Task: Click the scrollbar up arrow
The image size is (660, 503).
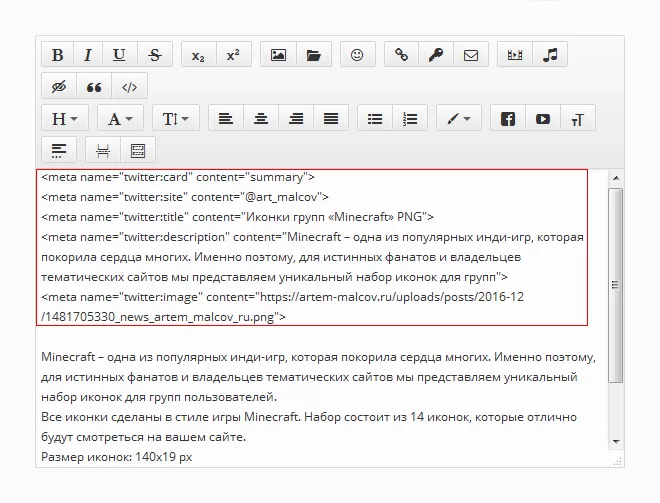Action: pyautogui.click(x=616, y=178)
